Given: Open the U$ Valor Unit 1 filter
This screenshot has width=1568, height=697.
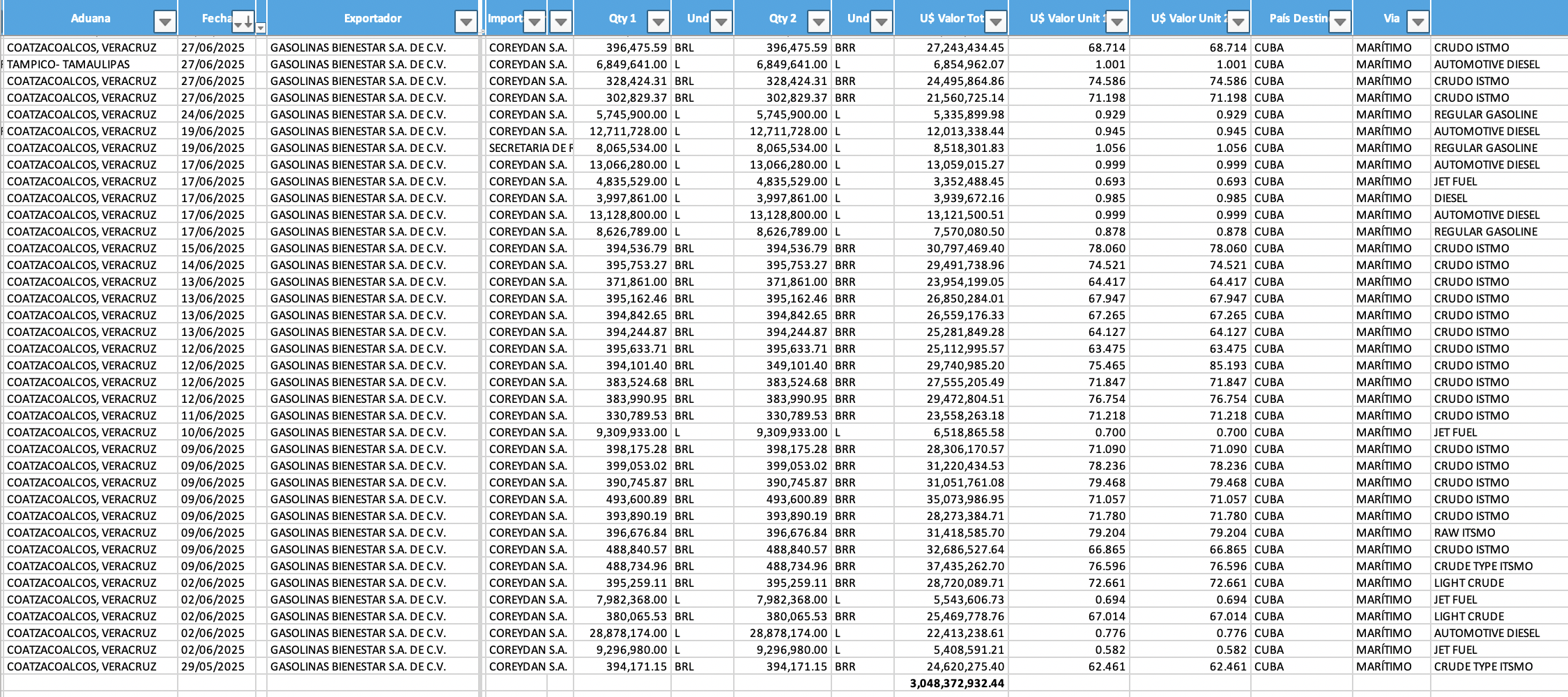Looking at the screenshot, I should click(1116, 22).
